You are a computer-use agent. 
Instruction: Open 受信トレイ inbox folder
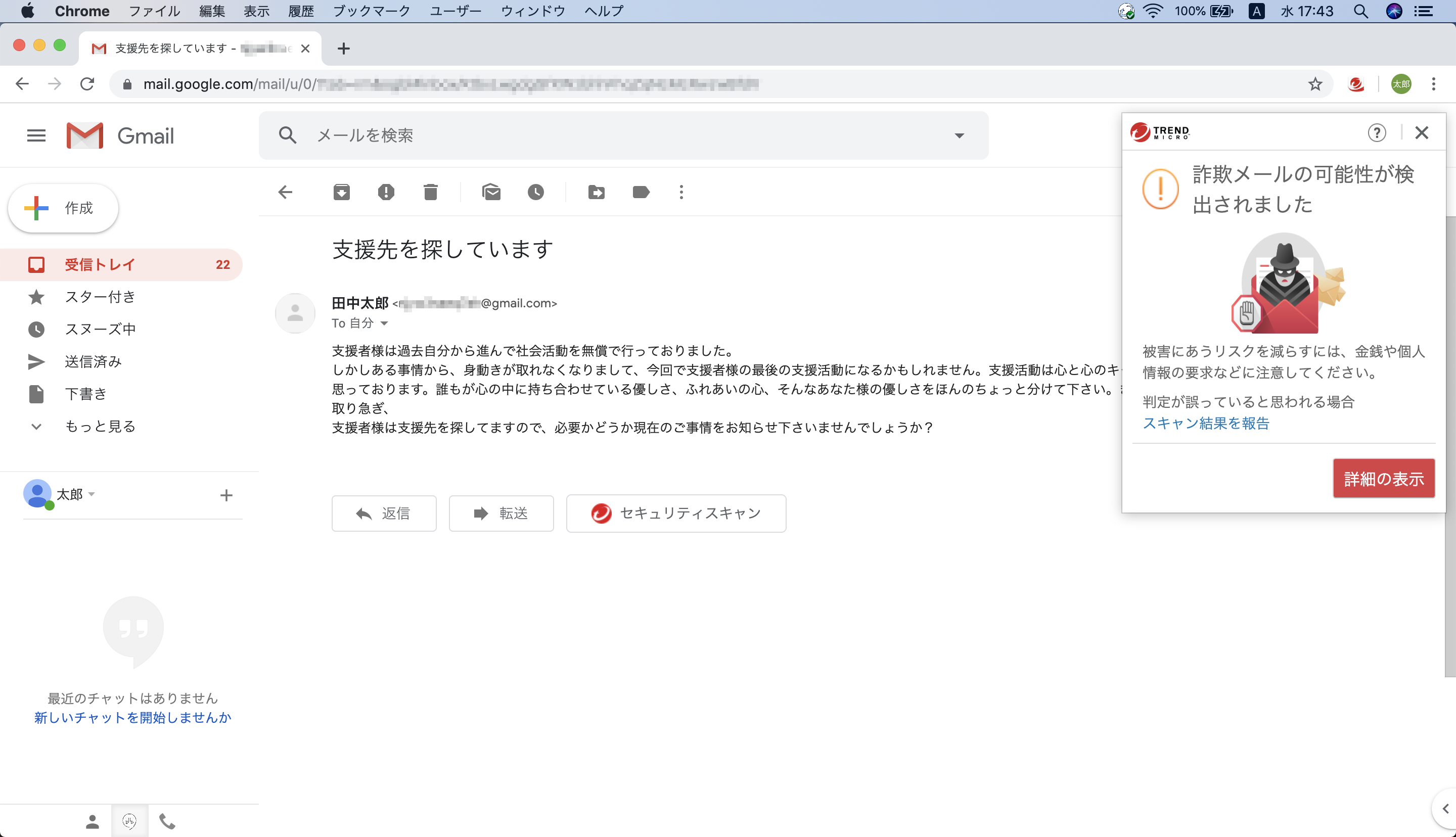pyautogui.click(x=100, y=264)
